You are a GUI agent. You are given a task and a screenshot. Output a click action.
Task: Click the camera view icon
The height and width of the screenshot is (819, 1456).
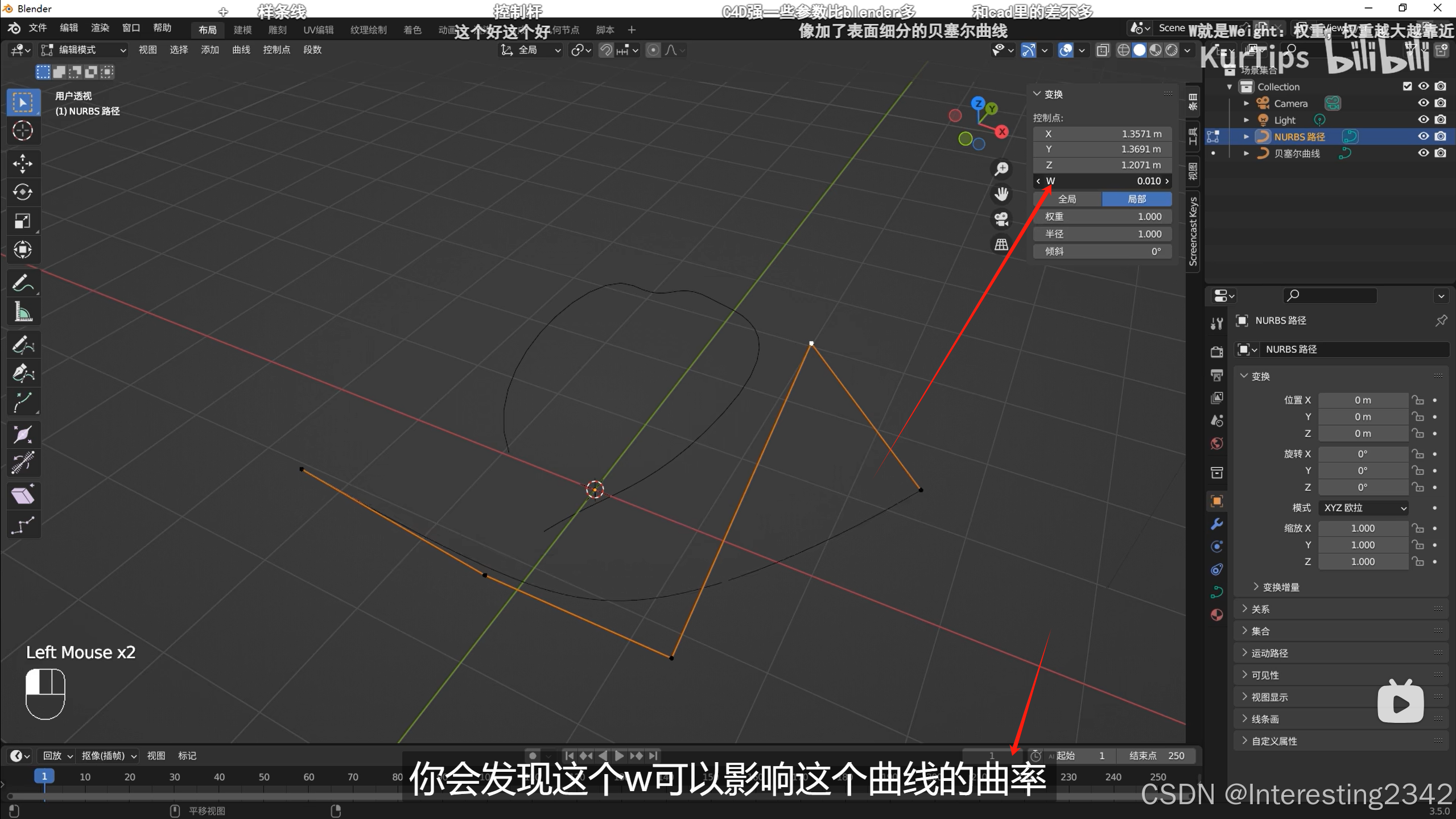click(1001, 219)
